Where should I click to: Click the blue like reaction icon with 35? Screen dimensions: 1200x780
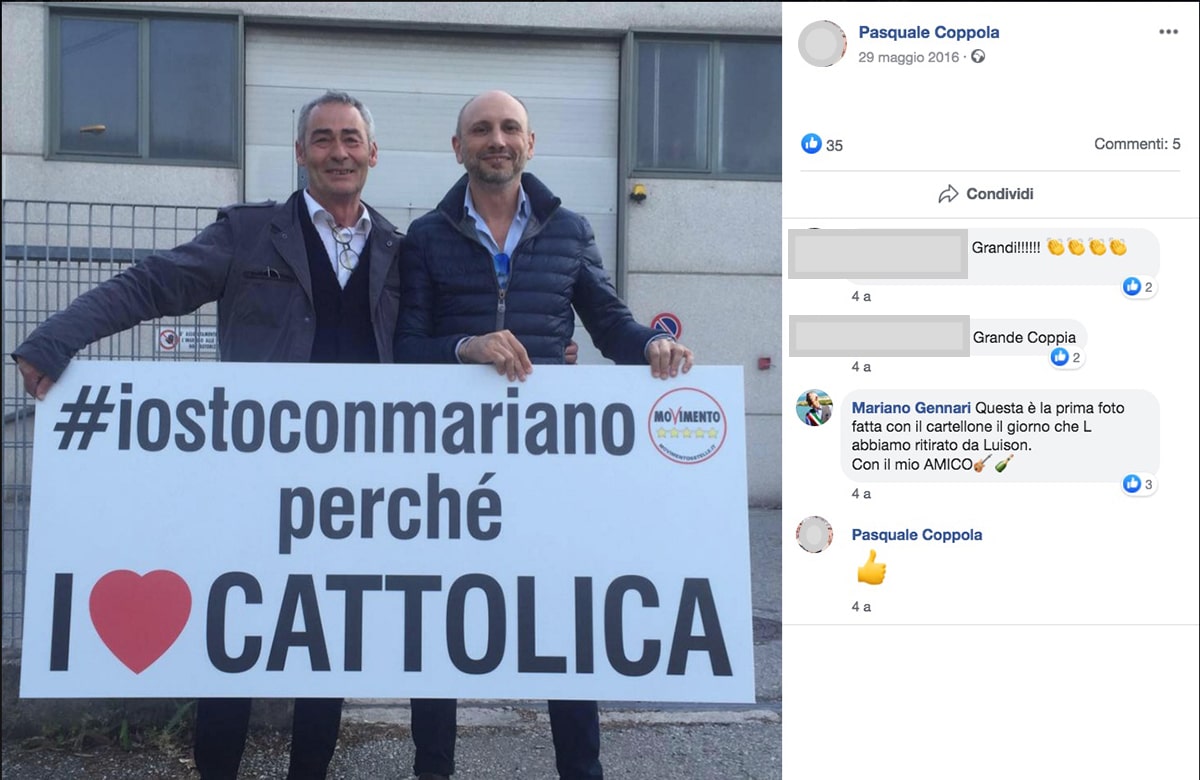[x=811, y=144]
